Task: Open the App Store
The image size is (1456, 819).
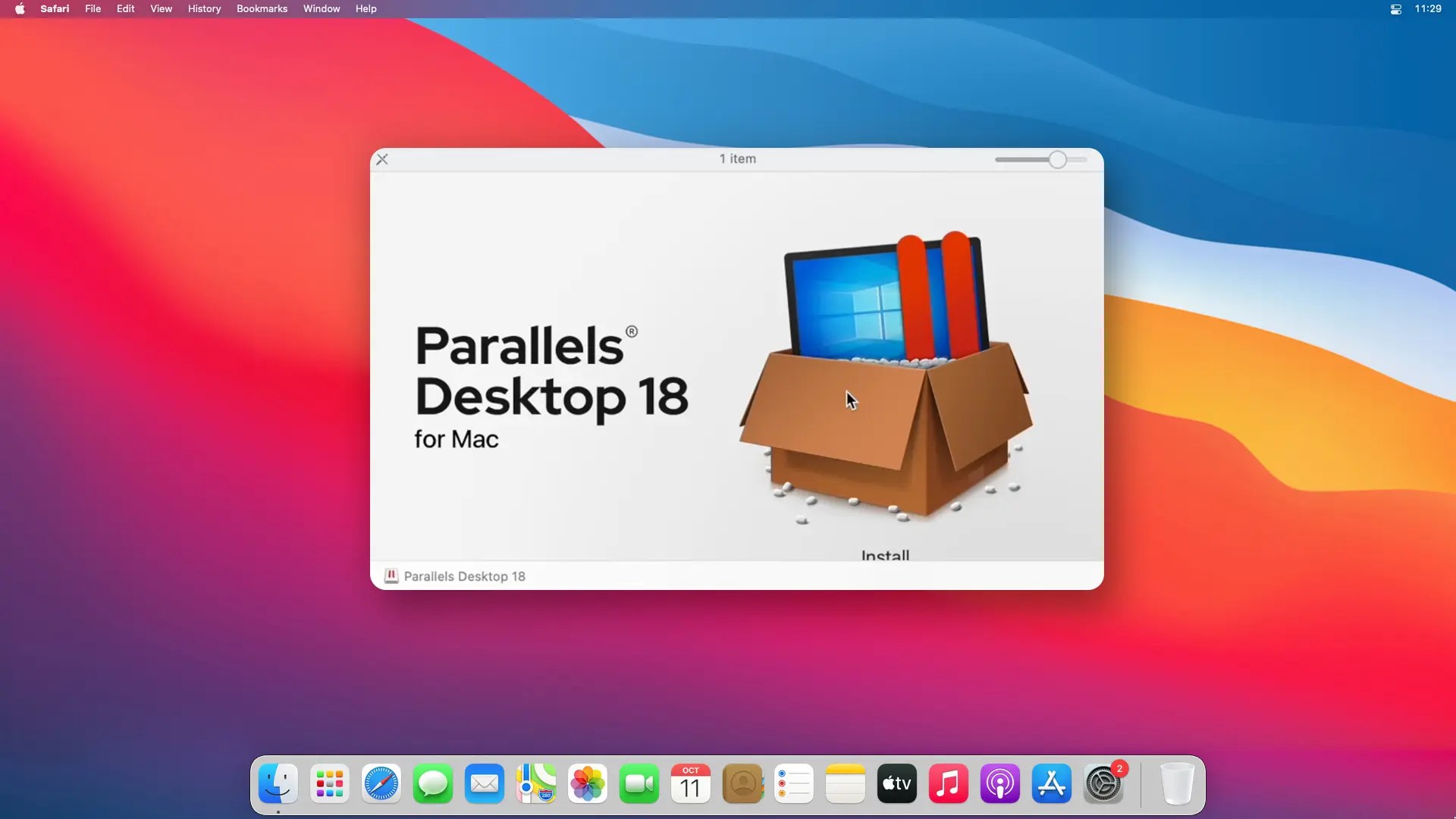Action: tap(1050, 785)
